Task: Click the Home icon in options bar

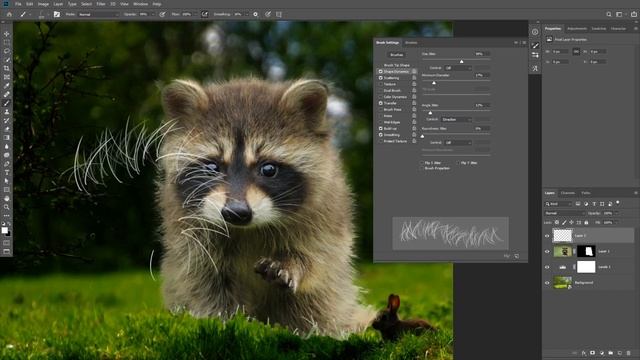Action: 9,14
